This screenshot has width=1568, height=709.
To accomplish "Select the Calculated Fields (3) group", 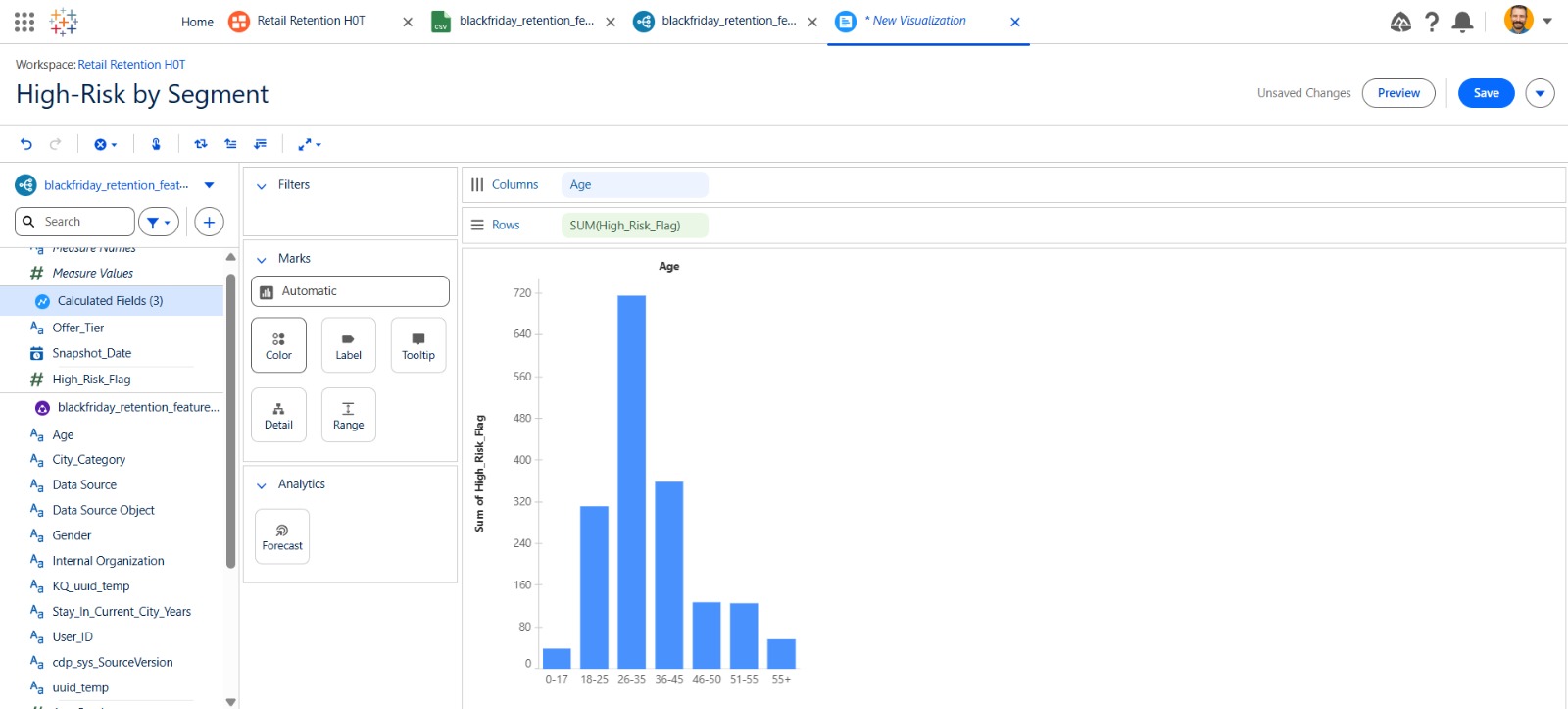I will point(112,301).
